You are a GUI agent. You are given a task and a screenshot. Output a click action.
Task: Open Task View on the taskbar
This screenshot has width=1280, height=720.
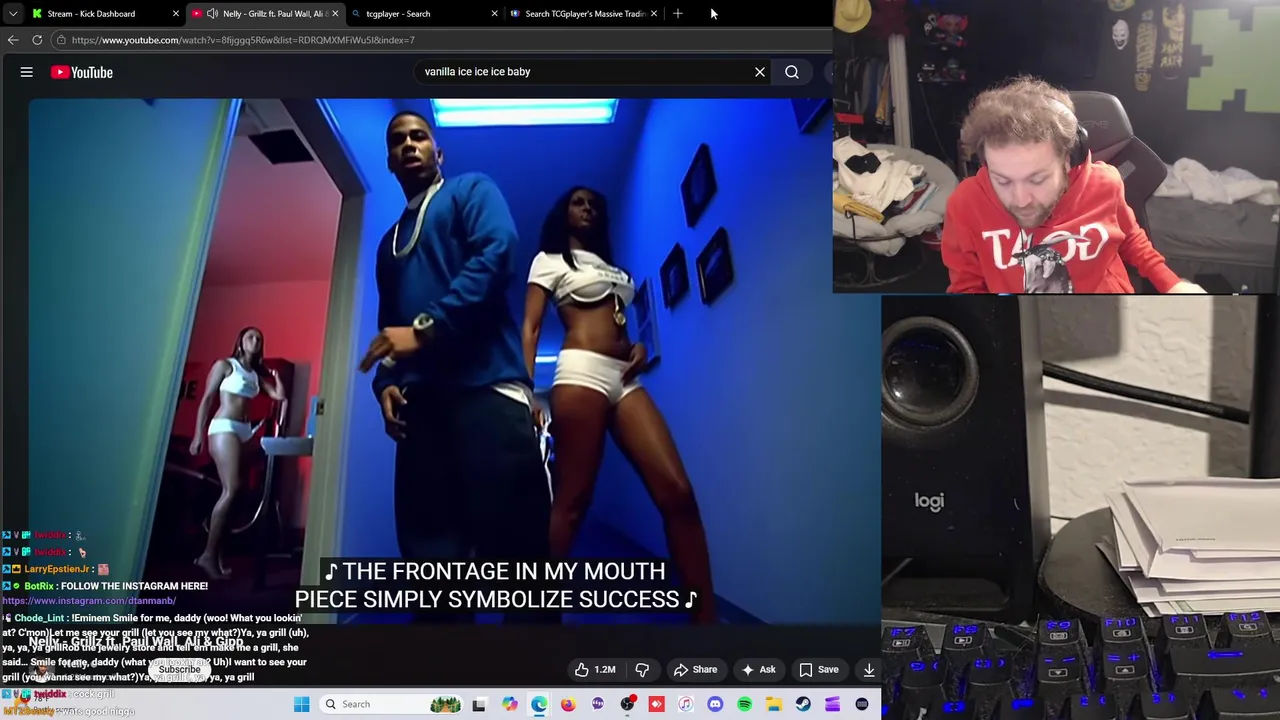[x=479, y=704]
